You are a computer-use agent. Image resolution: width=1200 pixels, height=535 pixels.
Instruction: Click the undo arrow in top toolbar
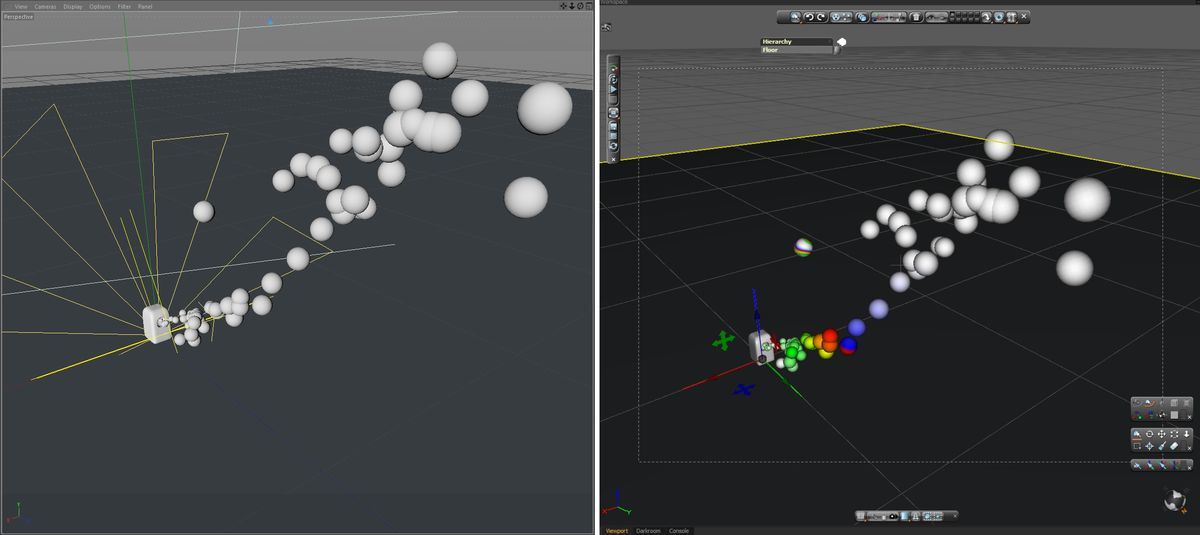click(809, 17)
